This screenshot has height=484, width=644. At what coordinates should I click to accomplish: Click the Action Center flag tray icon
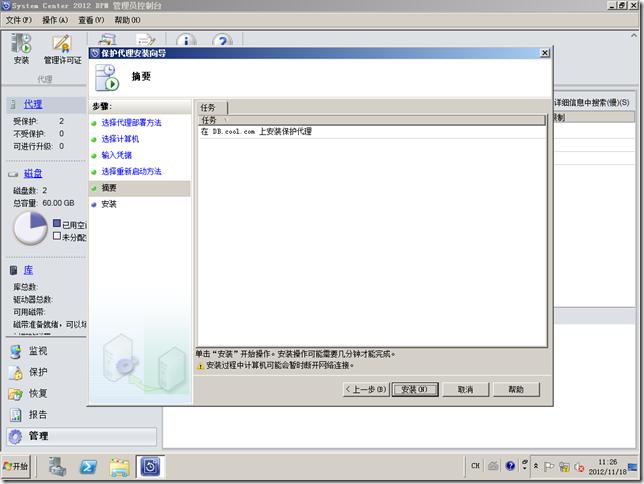coord(549,466)
